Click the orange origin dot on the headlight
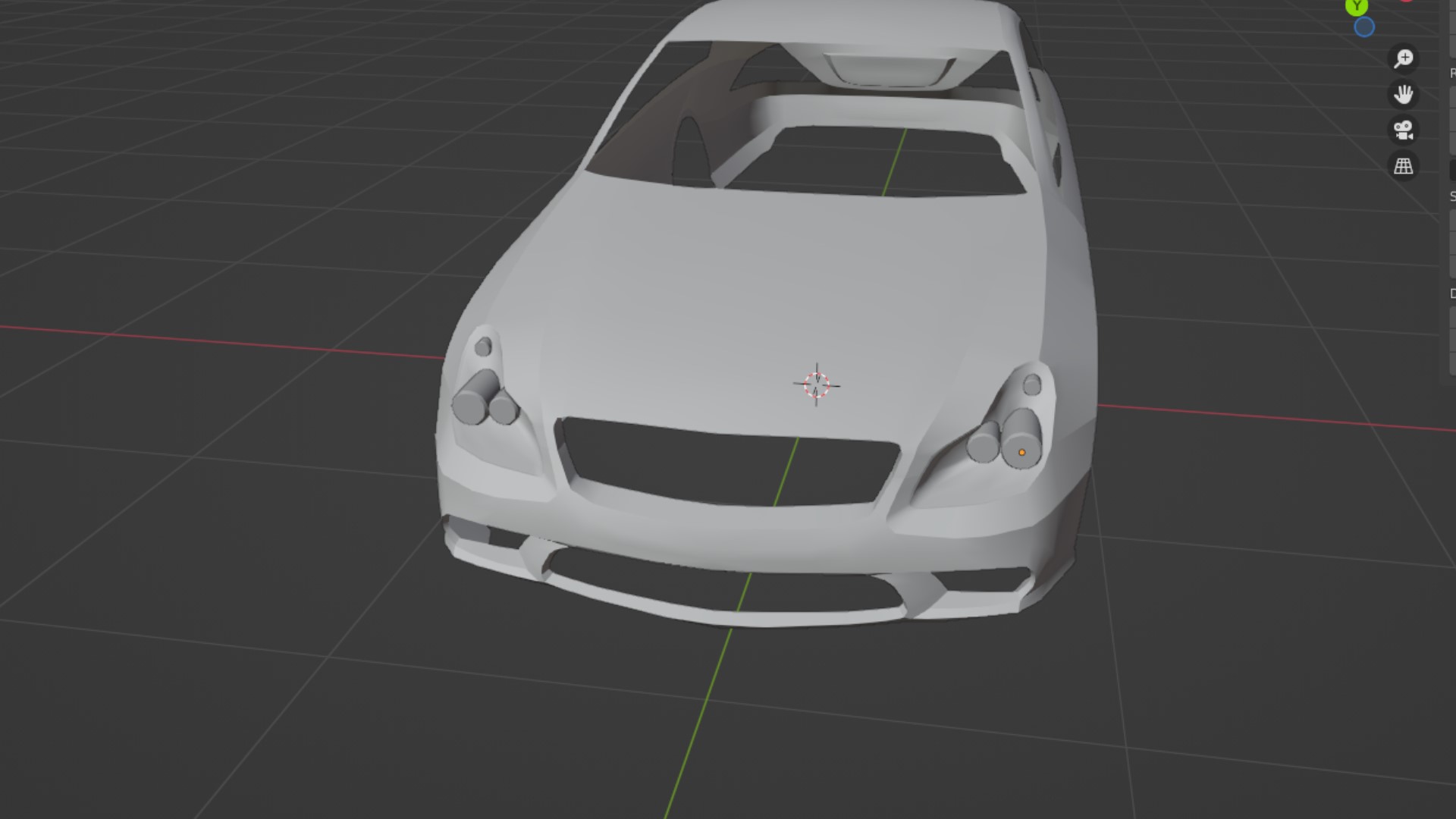 pyautogui.click(x=1021, y=453)
